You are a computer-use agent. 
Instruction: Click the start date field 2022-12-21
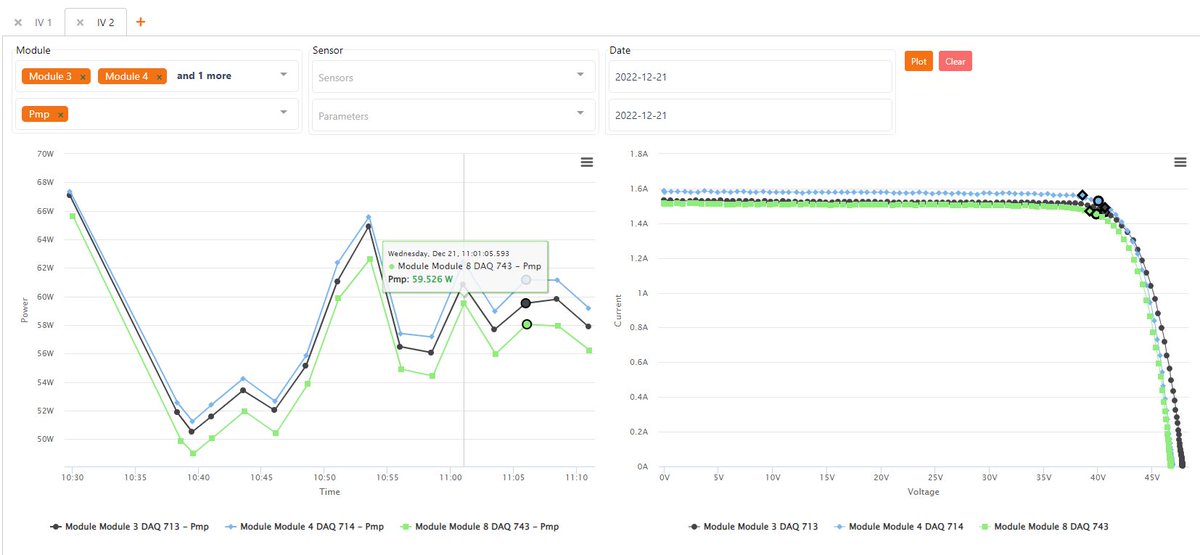pyautogui.click(x=750, y=76)
